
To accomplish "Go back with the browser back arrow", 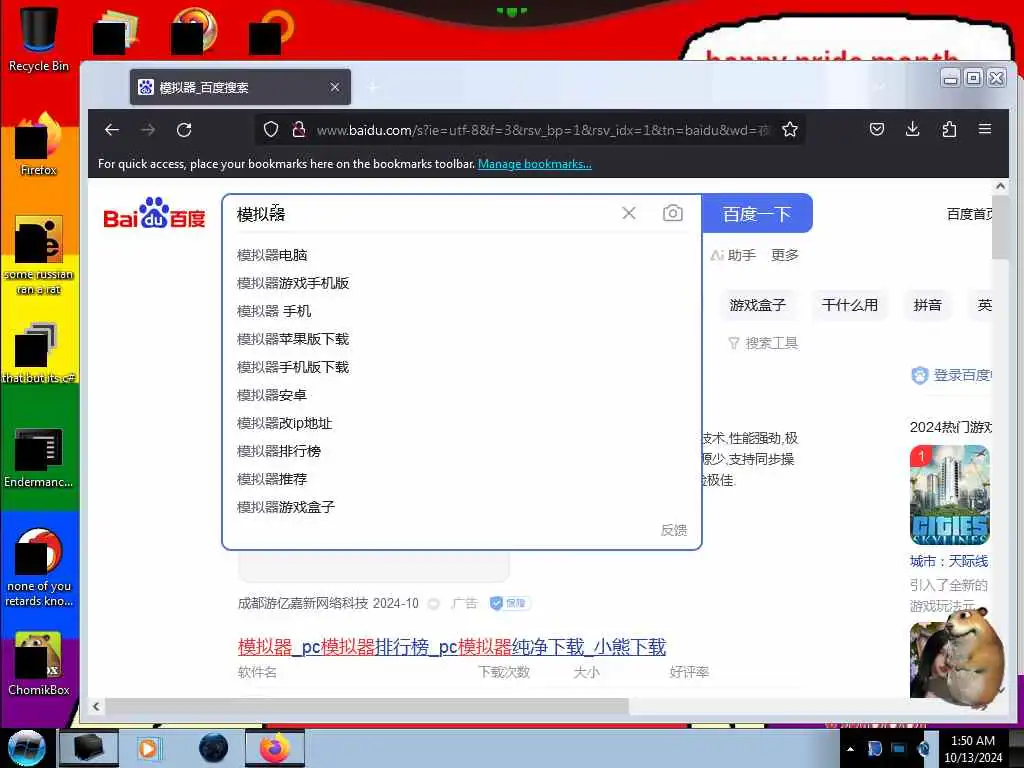I will tap(112, 130).
